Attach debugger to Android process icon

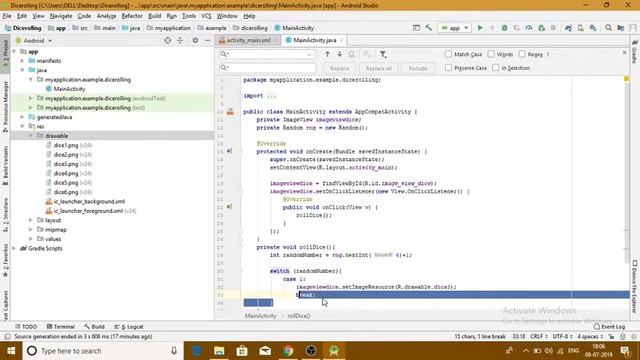(541, 28)
